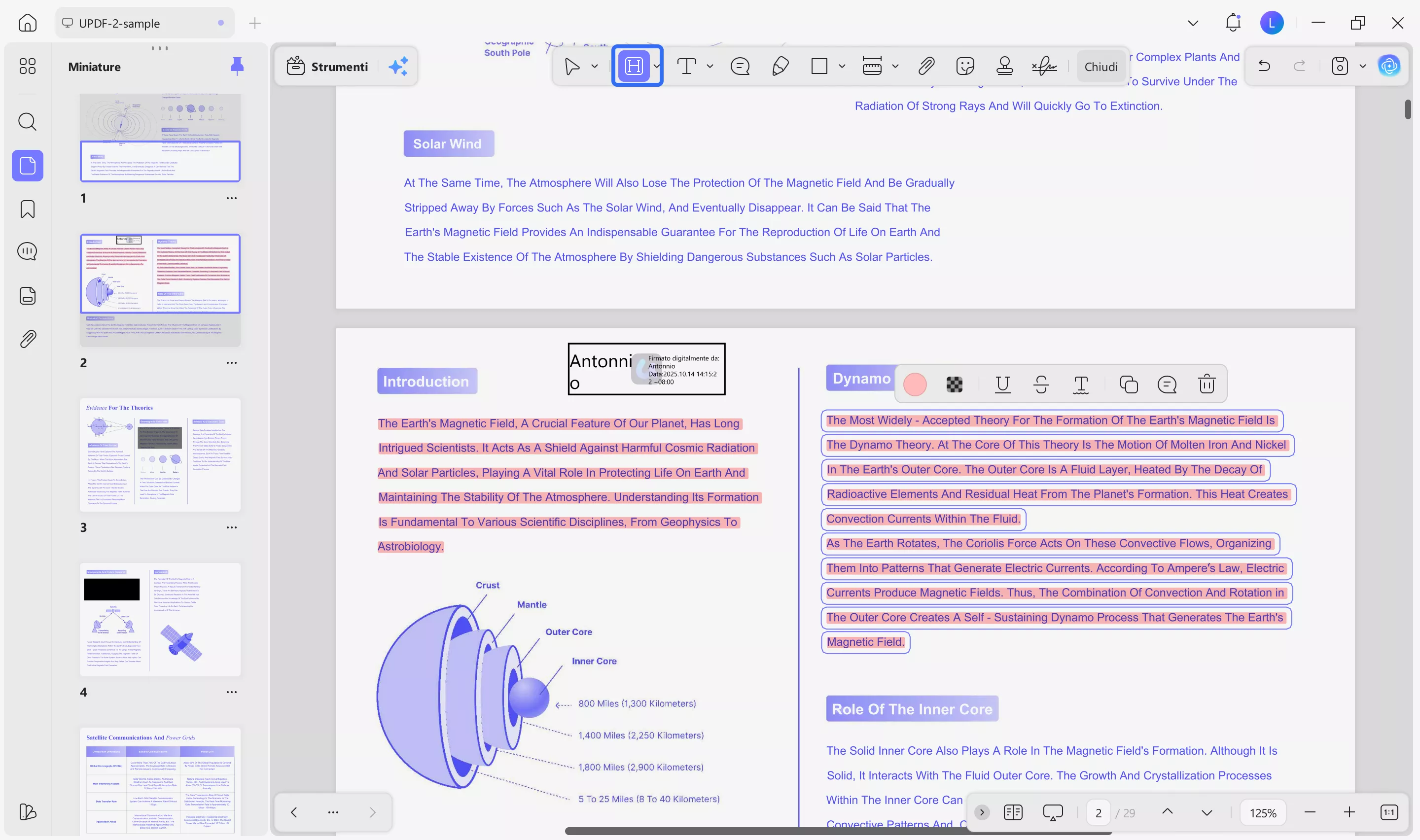Add note to highlighted text

(x=1167, y=384)
